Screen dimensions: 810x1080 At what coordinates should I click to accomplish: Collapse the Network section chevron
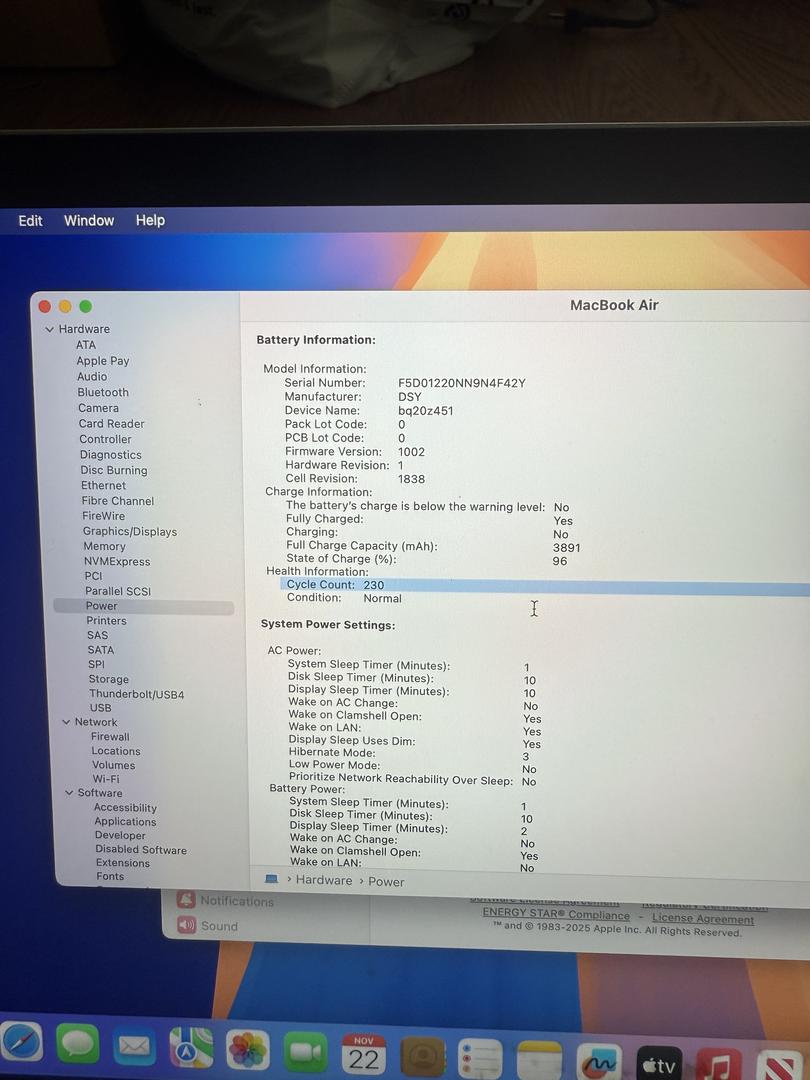pyautogui.click(x=67, y=722)
